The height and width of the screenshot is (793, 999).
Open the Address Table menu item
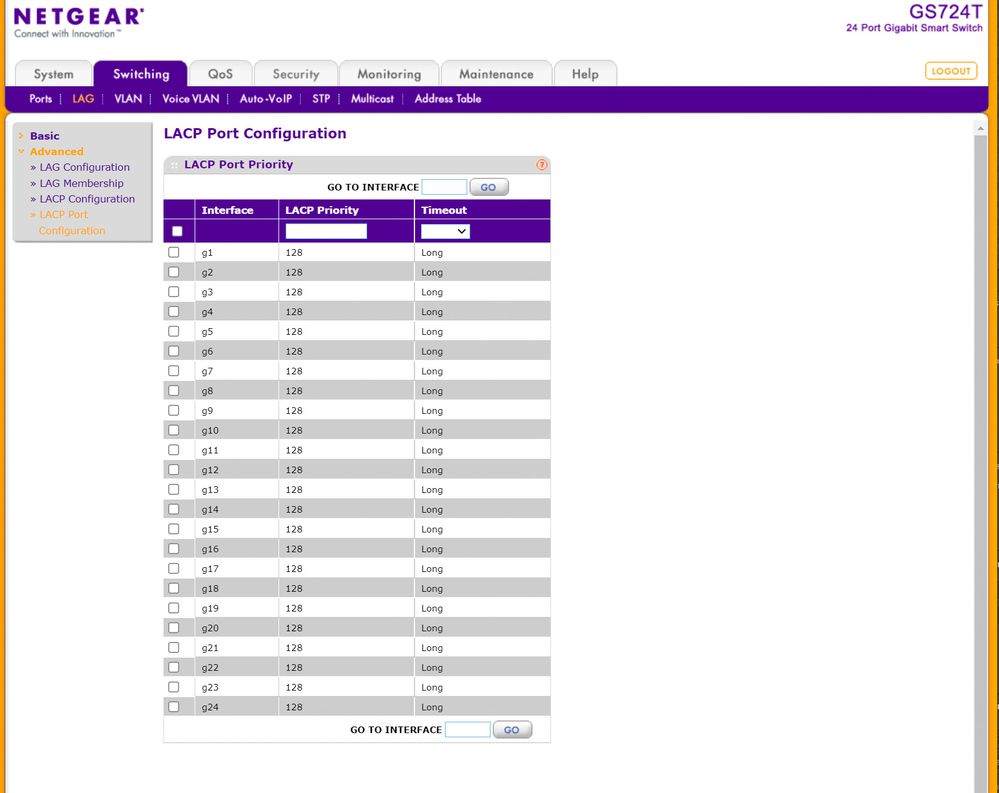pos(447,99)
